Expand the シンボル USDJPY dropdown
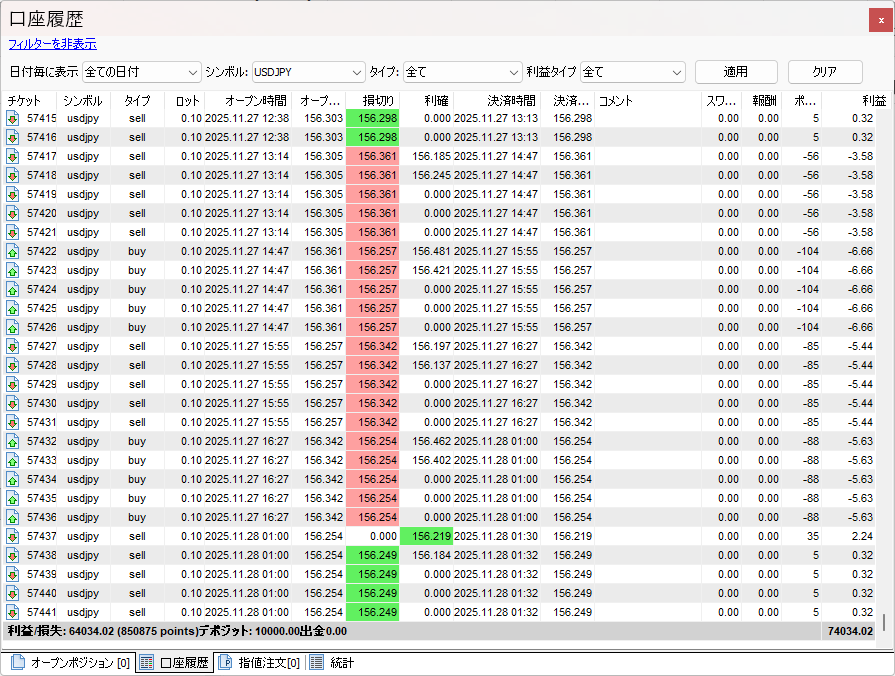895x676 pixels. pyautogui.click(x=307, y=72)
